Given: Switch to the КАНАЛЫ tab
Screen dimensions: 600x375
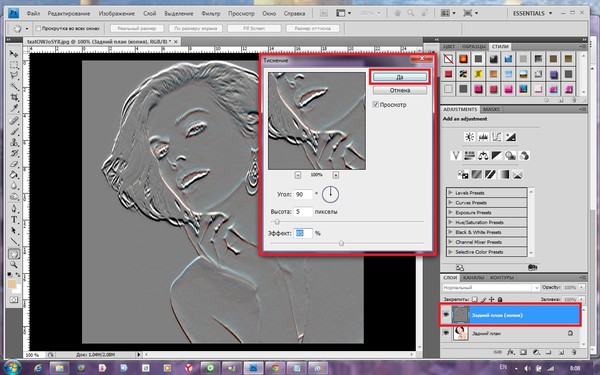Looking at the screenshot, I should [x=473, y=277].
